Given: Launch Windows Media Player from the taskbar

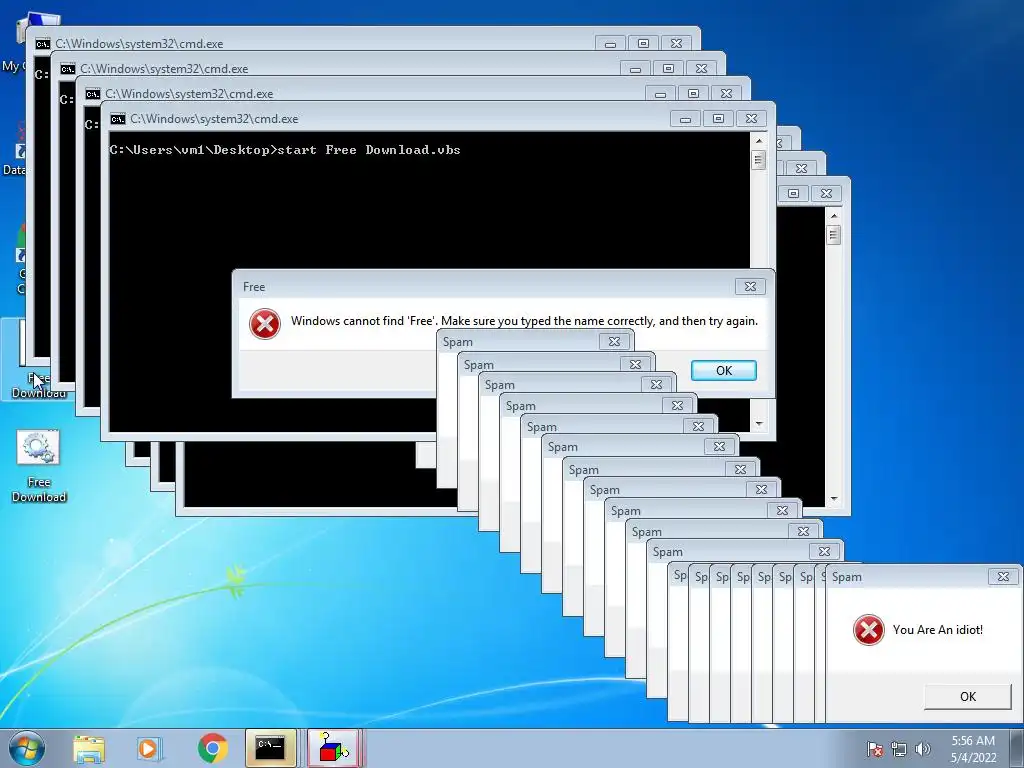Looking at the screenshot, I should pos(149,748).
